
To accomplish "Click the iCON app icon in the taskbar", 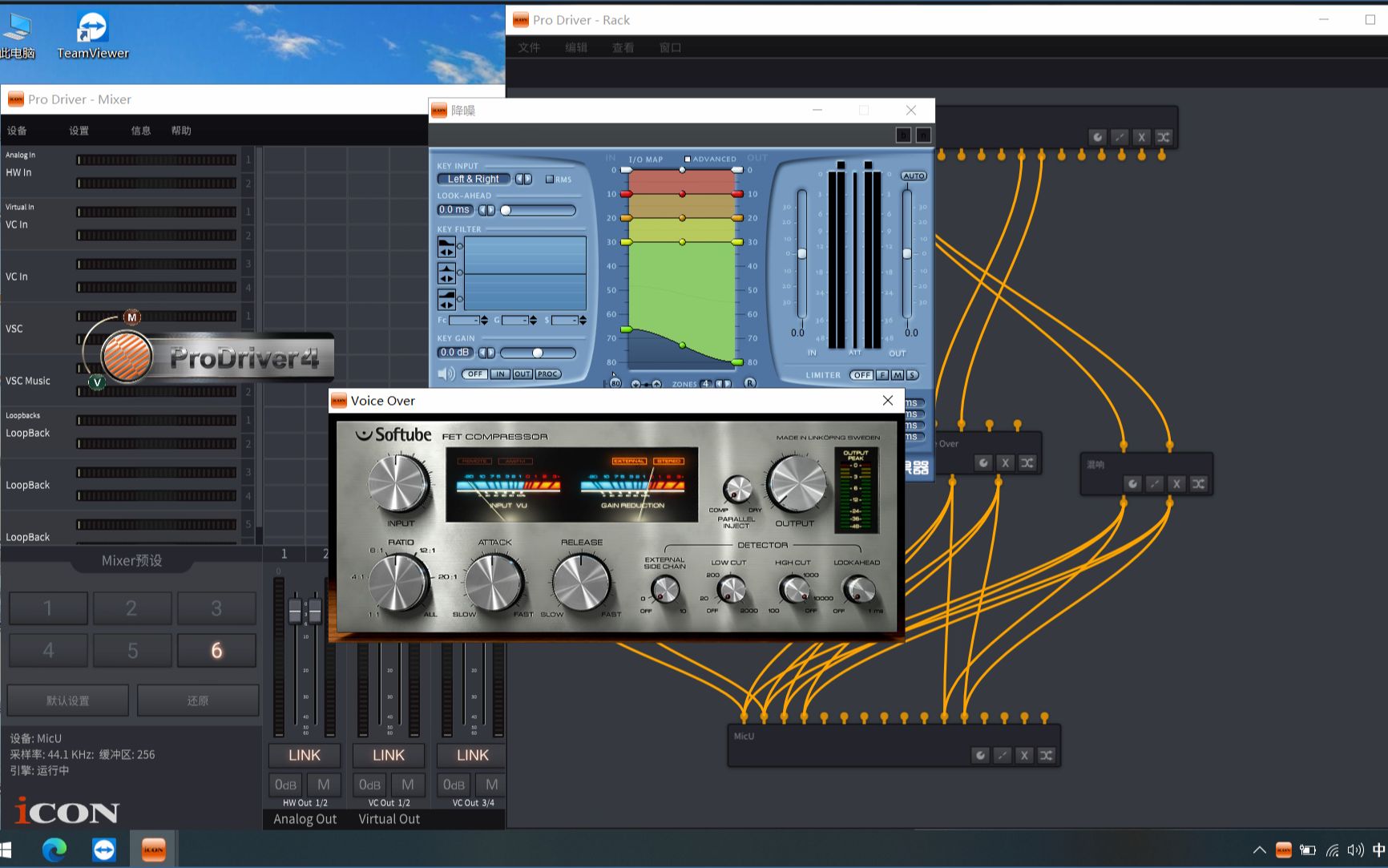I will [152, 849].
